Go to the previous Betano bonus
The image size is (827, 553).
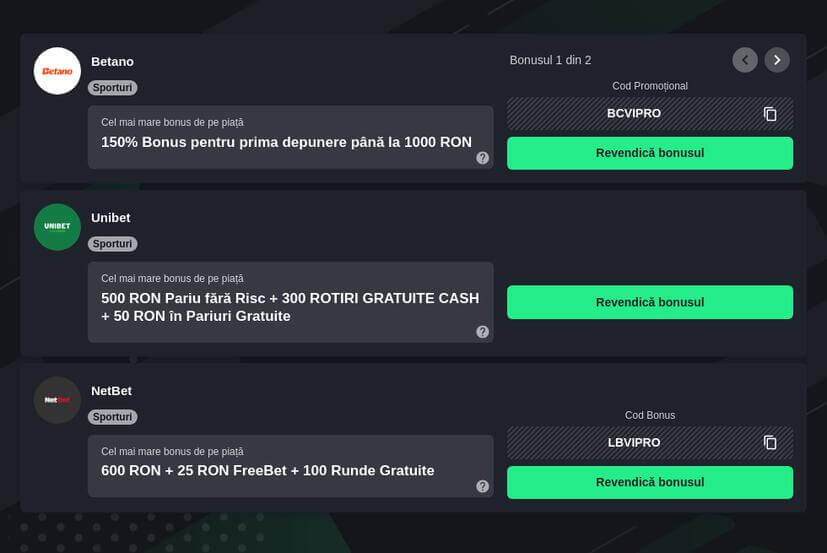click(745, 60)
